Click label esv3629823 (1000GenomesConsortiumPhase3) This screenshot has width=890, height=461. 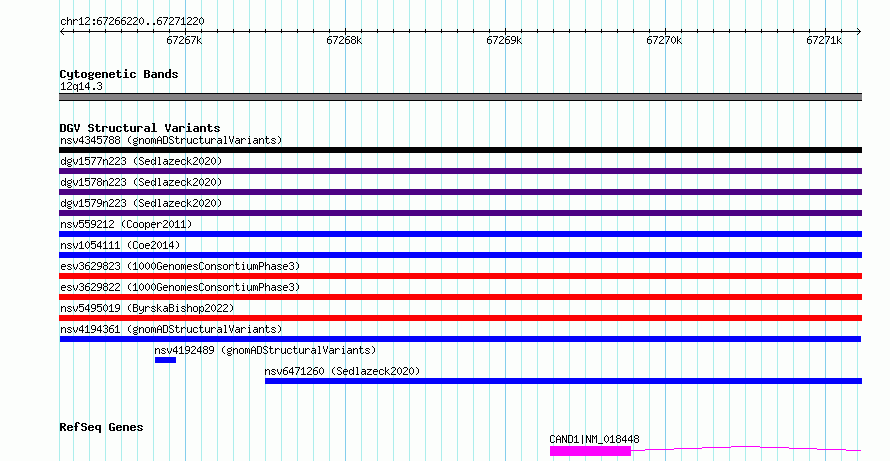180,266
